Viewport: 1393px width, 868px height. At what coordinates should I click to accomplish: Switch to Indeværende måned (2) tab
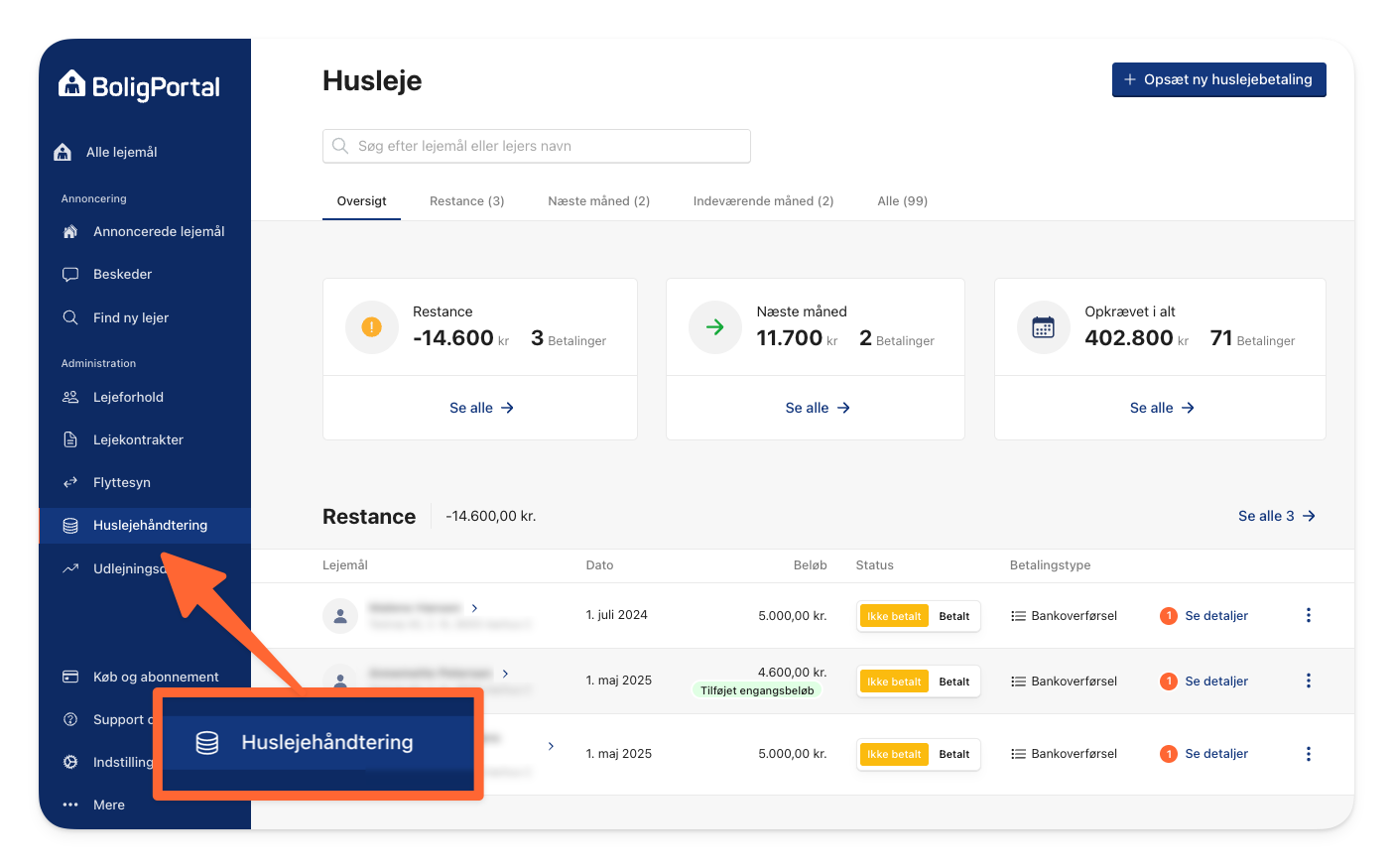click(763, 200)
